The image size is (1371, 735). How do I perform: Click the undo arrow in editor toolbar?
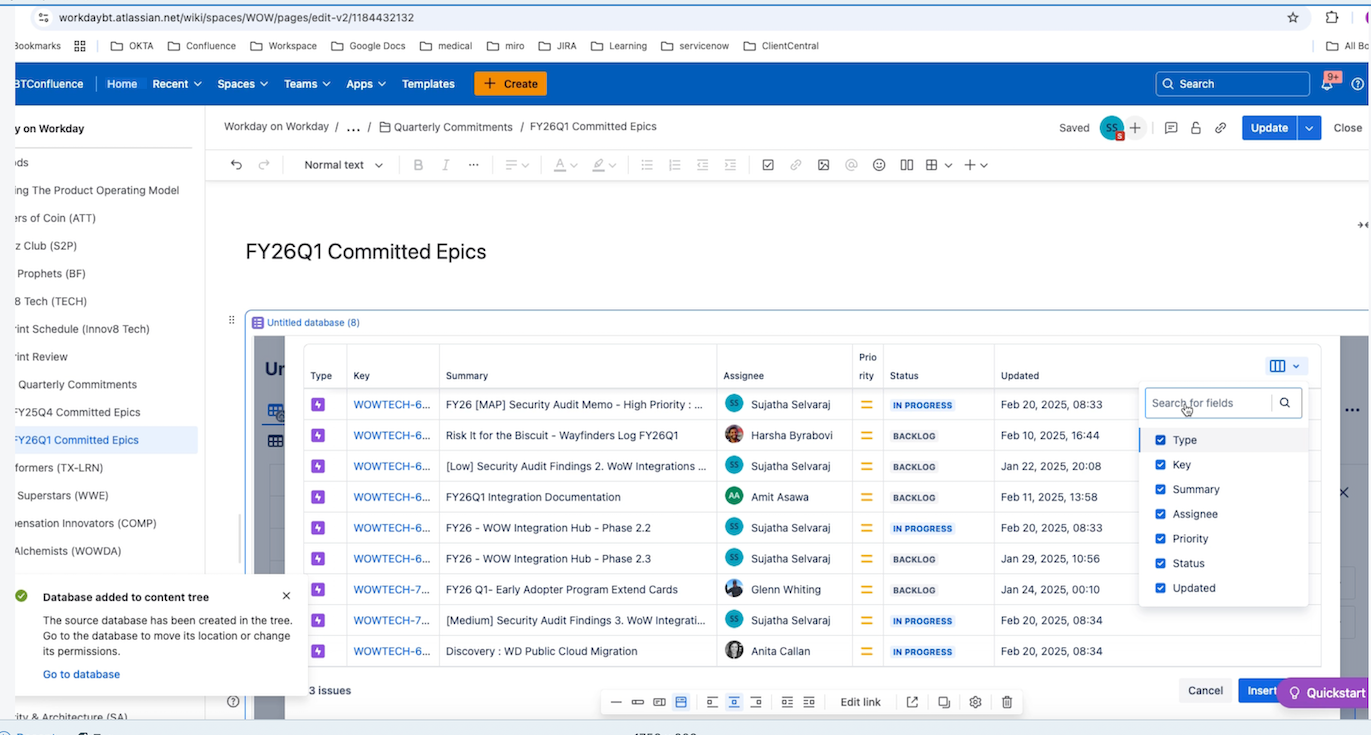click(236, 165)
